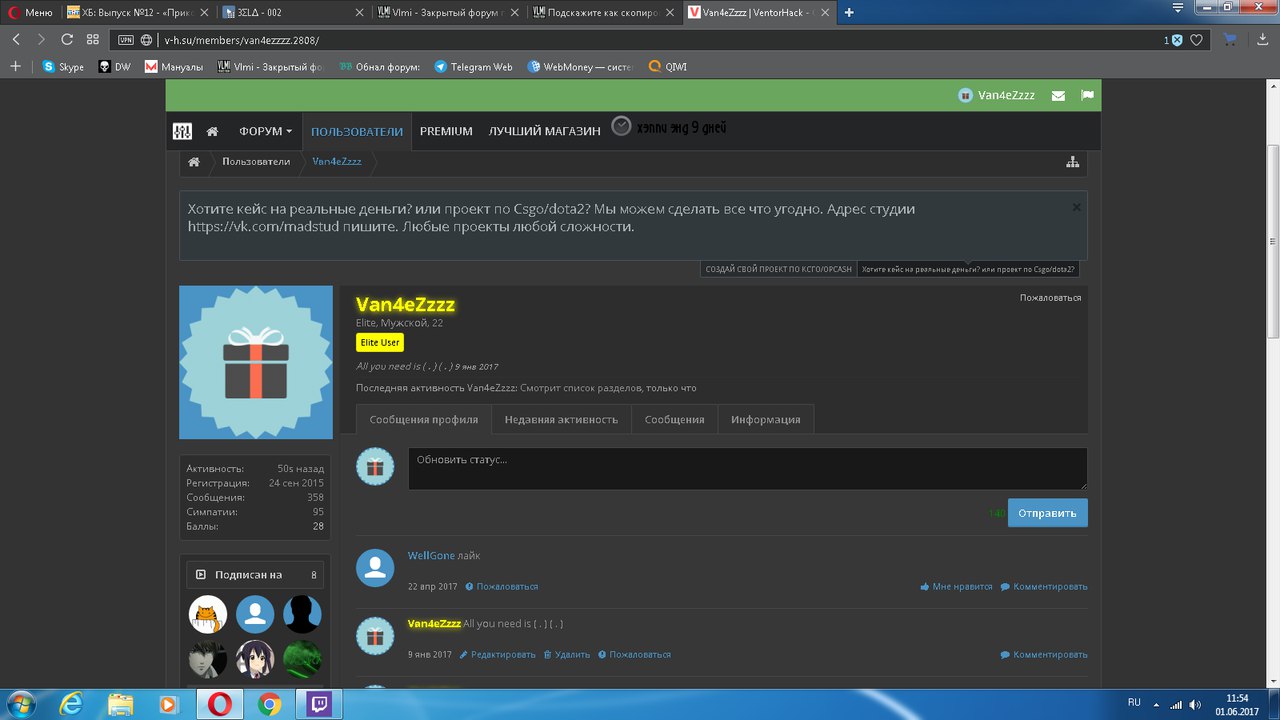Open the PREMIUM menu item
Image resolution: width=1280 pixels, height=720 pixels.
446,131
